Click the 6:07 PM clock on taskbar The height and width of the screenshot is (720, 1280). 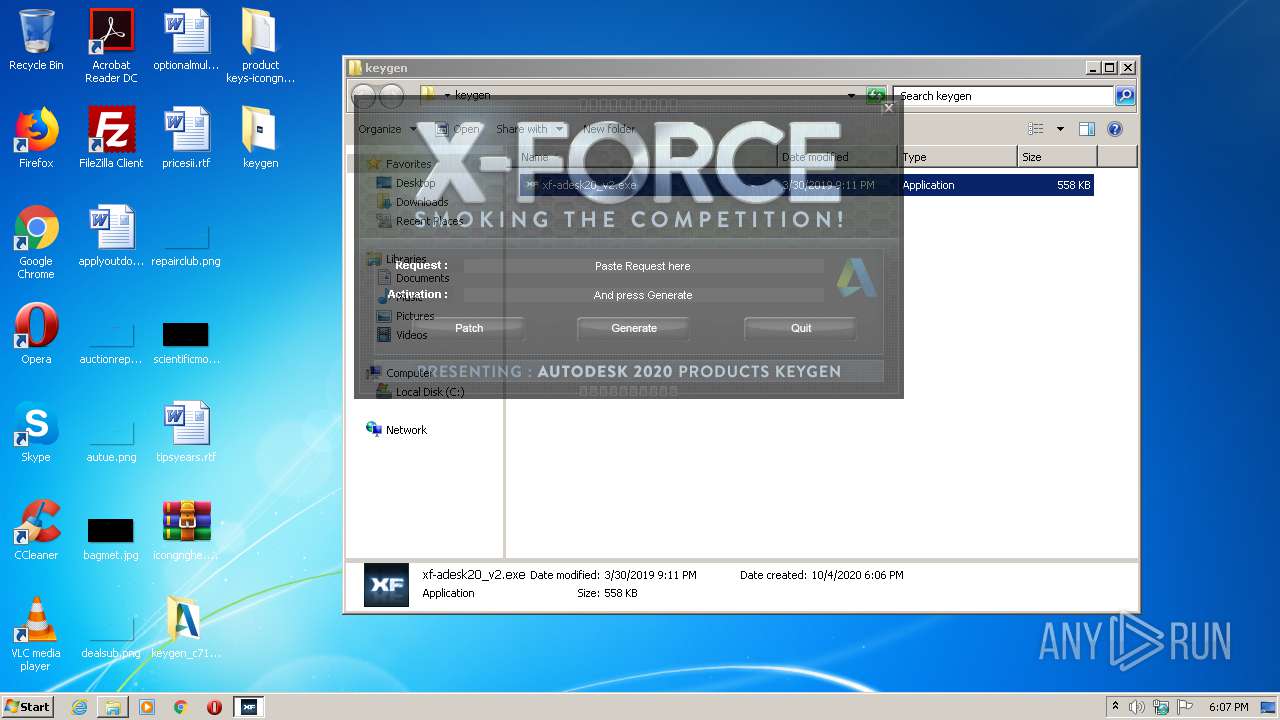point(1228,707)
